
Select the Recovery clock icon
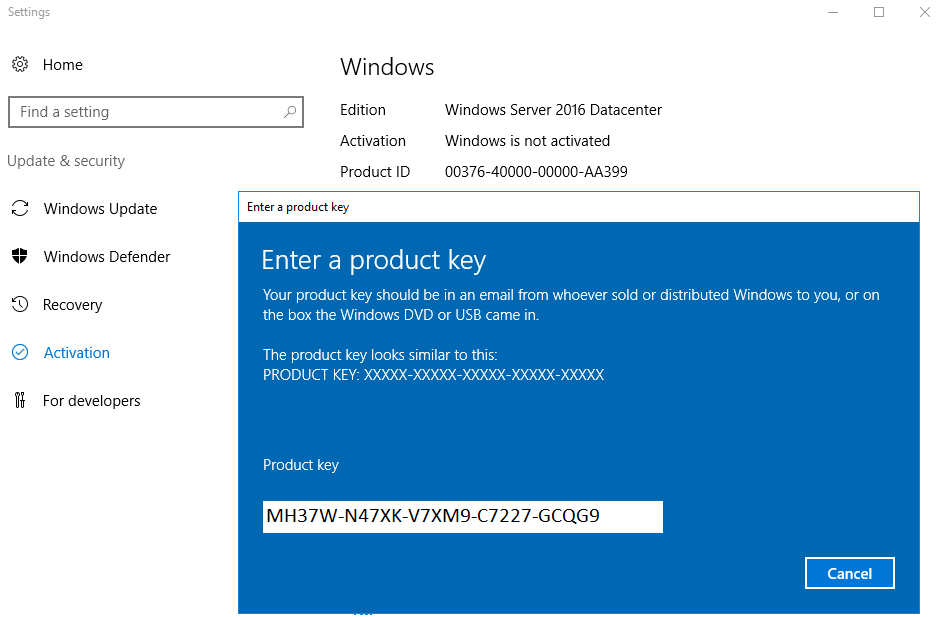click(x=21, y=304)
